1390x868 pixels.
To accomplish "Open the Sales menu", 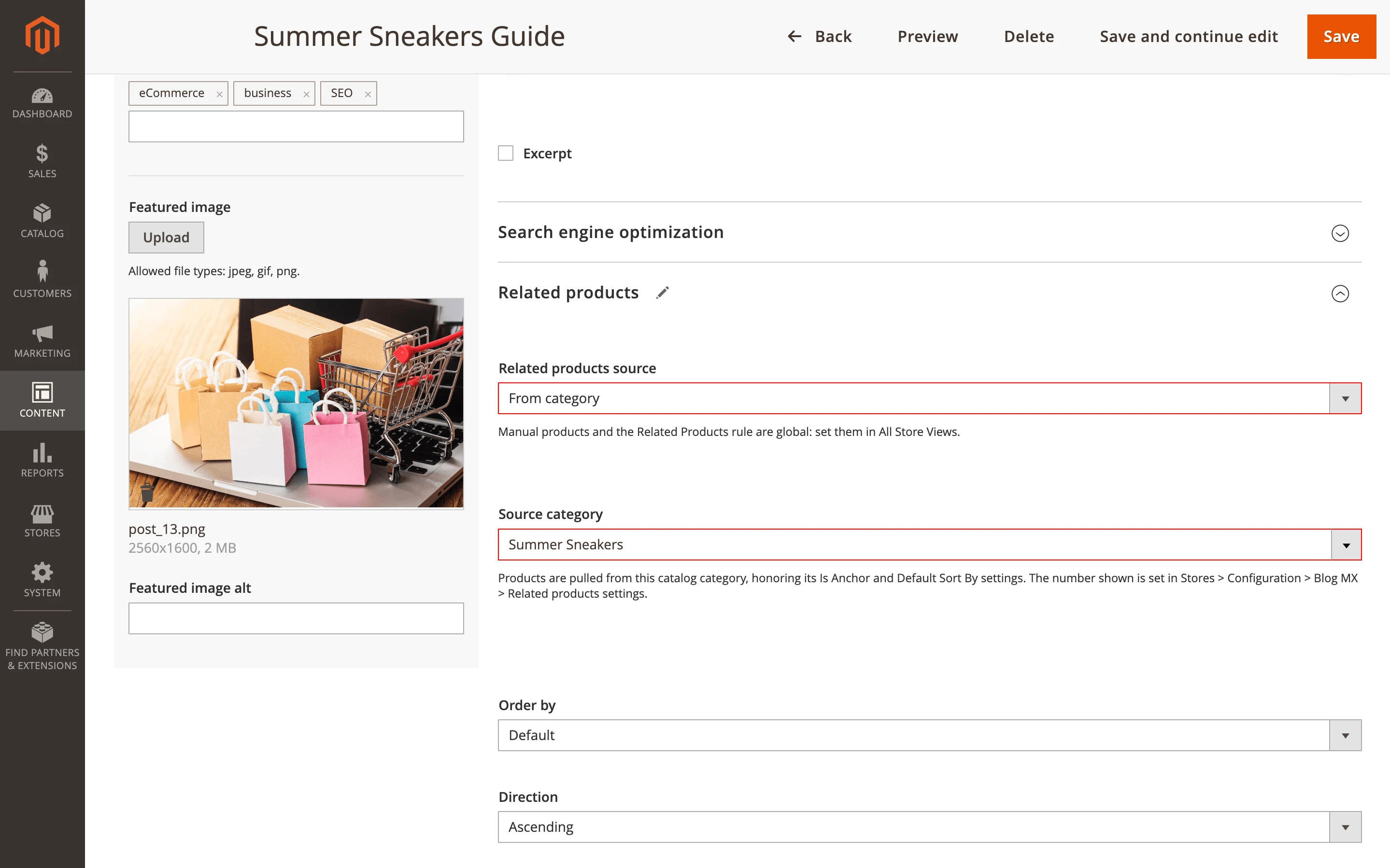I will click(42, 162).
